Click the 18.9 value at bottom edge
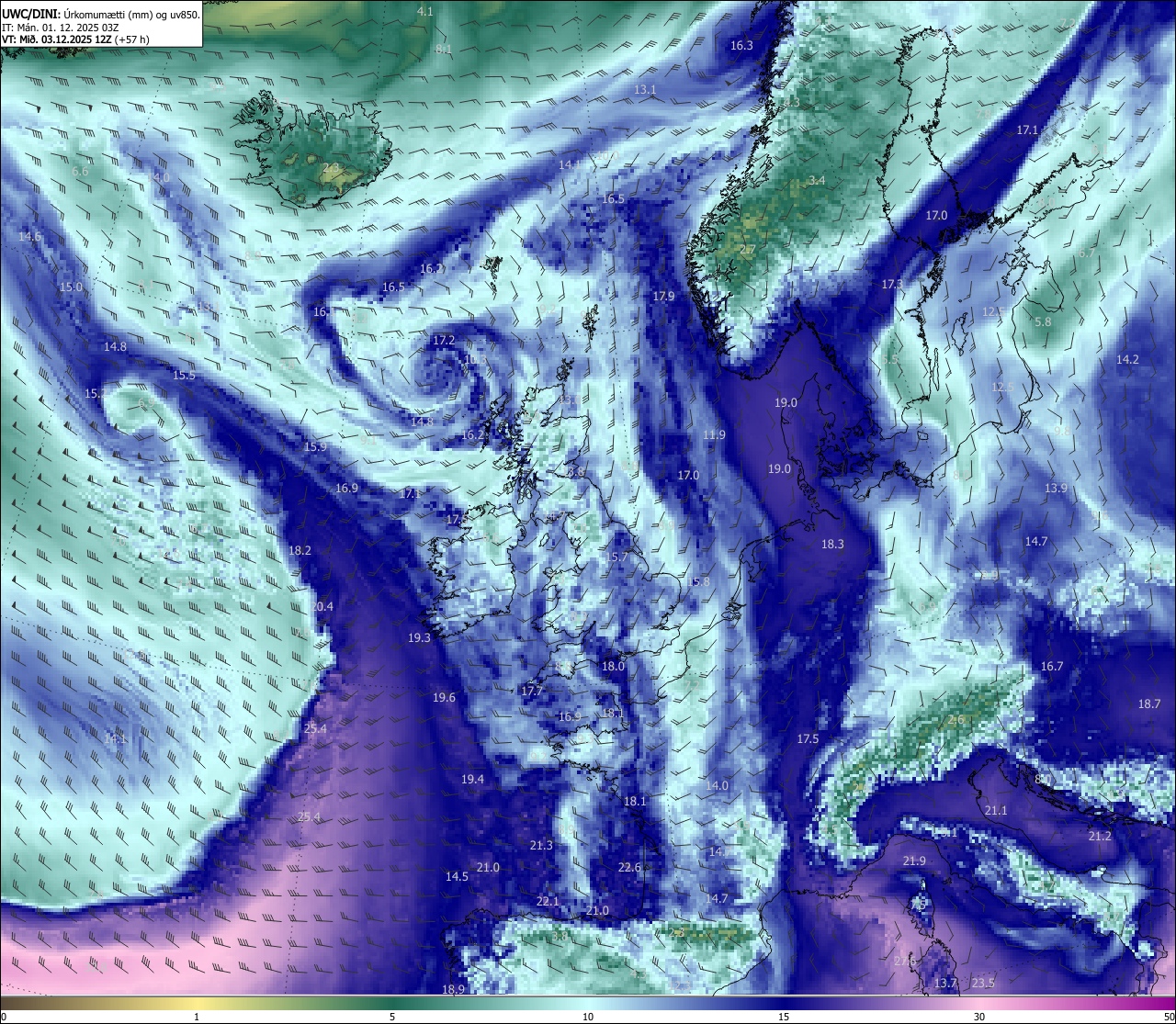 [453, 989]
